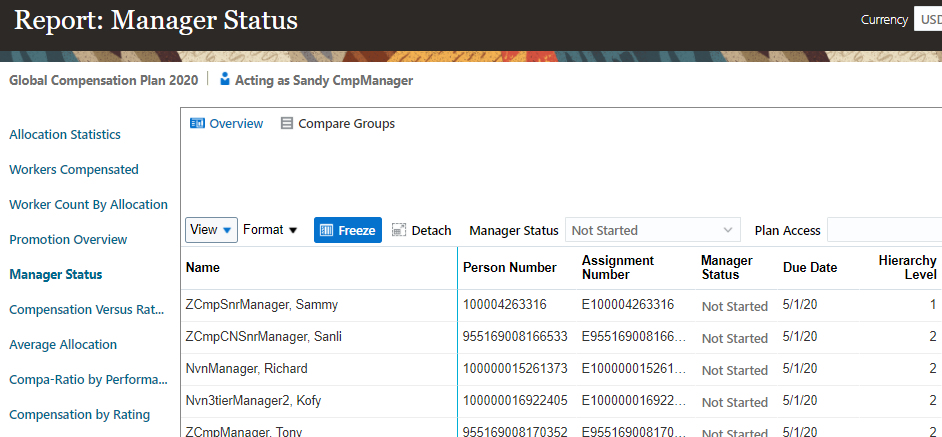The width and height of the screenshot is (942, 437).
Task: Open the Format menu dropdown
Action: (271, 230)
